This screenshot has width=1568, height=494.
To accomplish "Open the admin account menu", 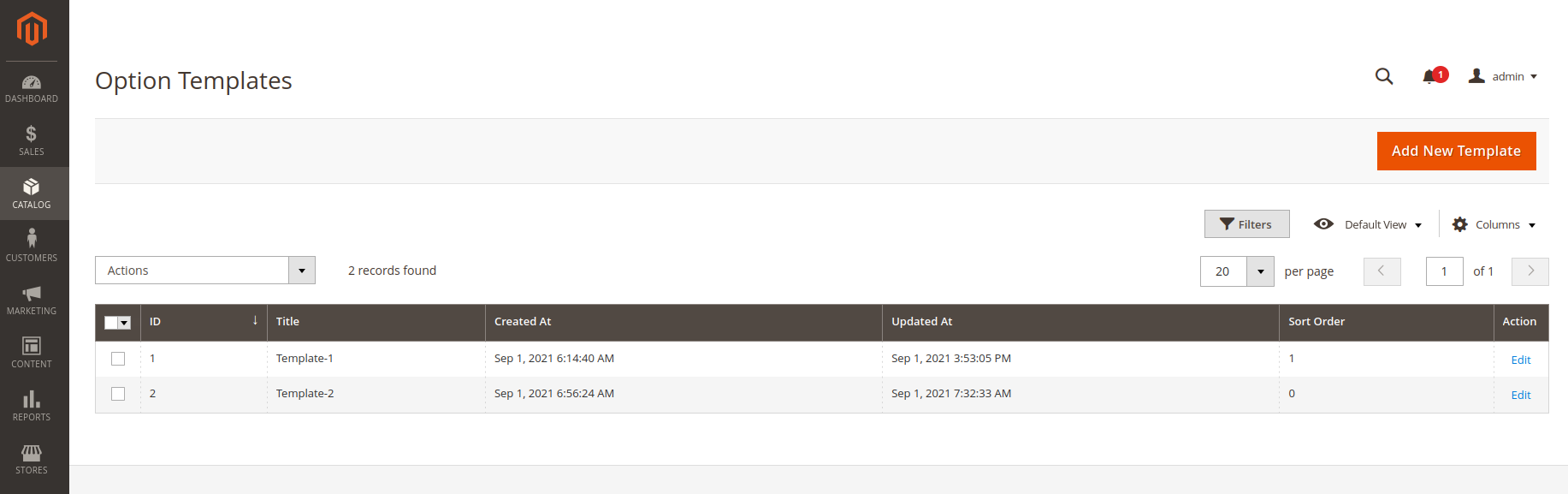I will click(1503, 76).
